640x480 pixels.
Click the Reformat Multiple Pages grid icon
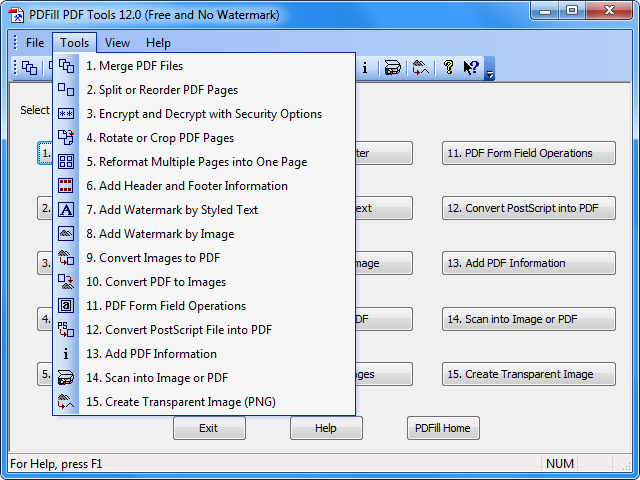pyautogui.click(x=66, y=162)
